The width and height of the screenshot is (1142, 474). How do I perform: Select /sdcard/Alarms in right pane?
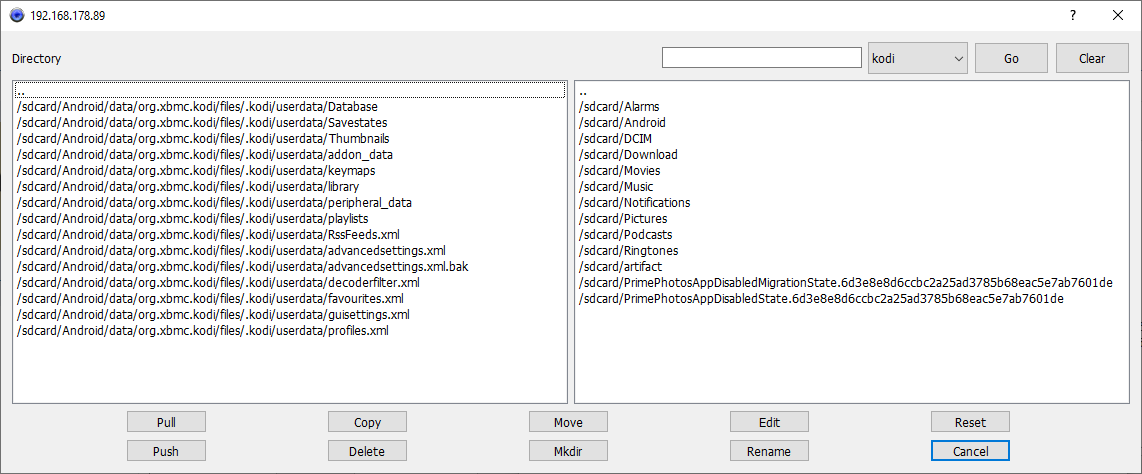pyautogui.click(x=852, y=107)
